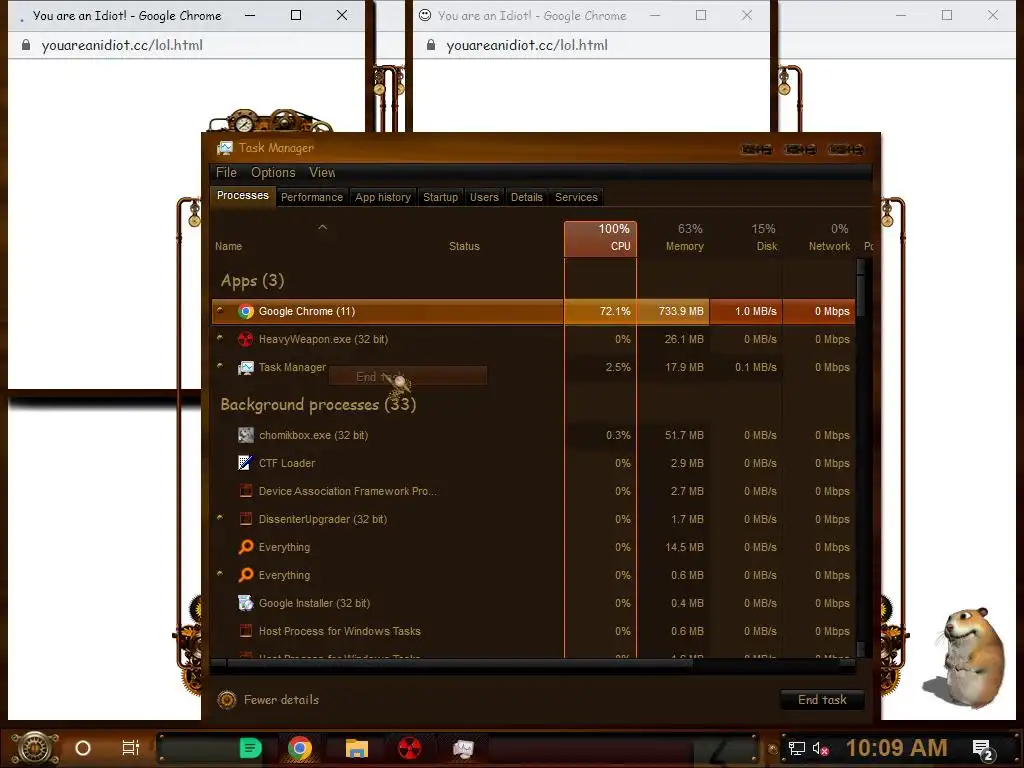Click the End task button
1024x768 pixels.
click(x=822, y=700)
